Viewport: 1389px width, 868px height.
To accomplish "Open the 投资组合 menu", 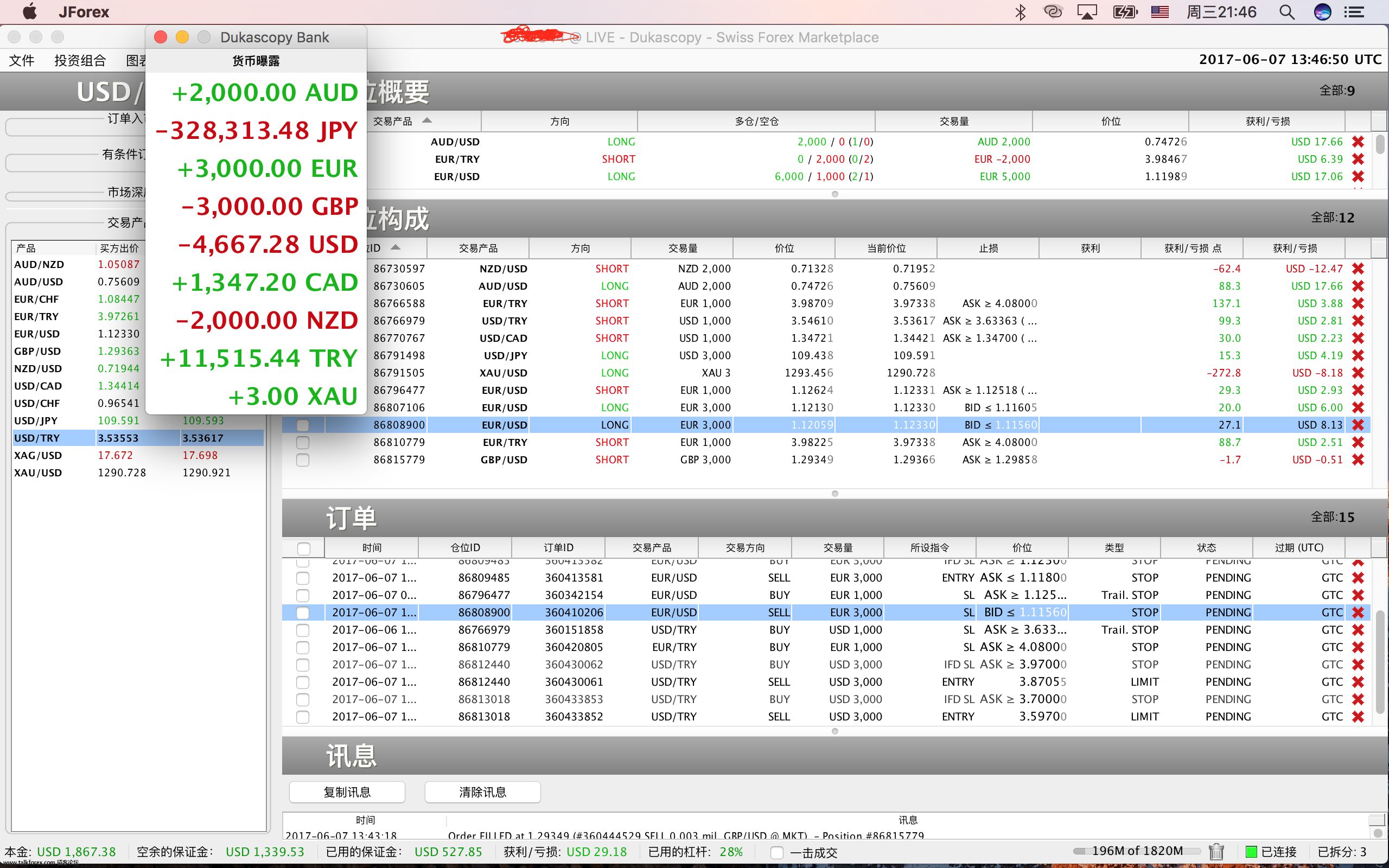I will click(x=80, y=60).
